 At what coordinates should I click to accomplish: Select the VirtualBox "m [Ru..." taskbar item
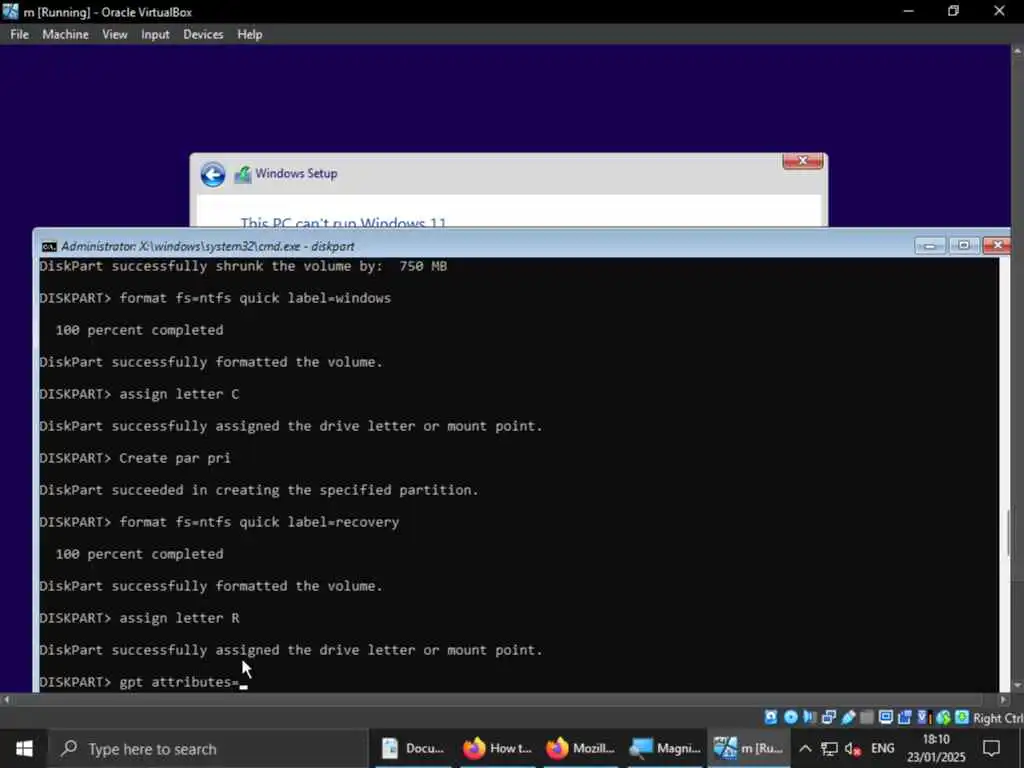click(748, 748)
